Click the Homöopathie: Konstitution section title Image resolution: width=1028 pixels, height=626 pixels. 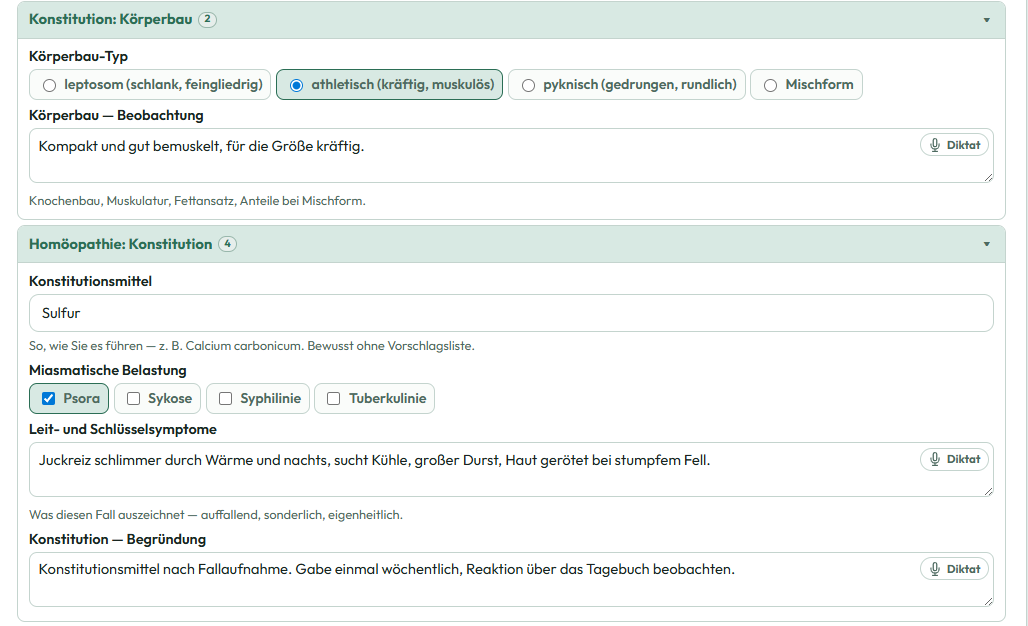(x=121, y=244)
